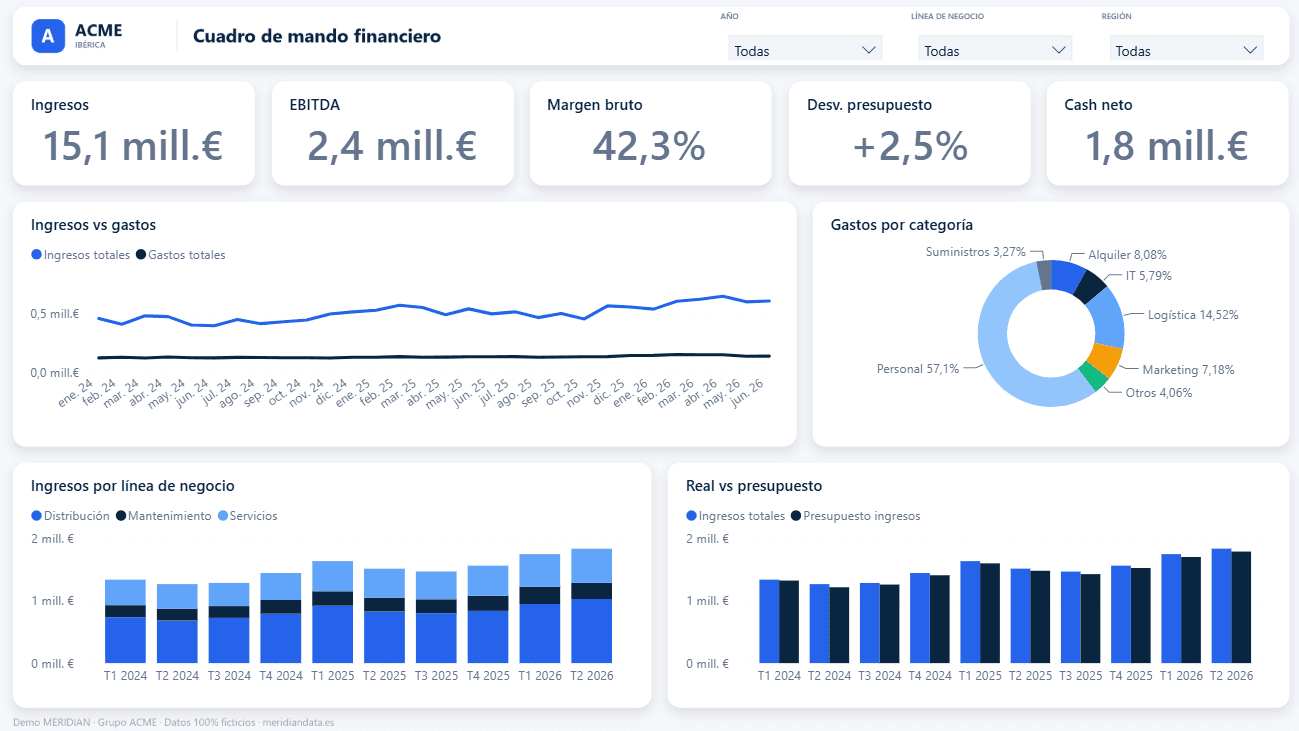Screen dimensions: 1299x731
Task: Click the T1 2024 stacked bar in business line chart
Action: click(x=125, y=621)
